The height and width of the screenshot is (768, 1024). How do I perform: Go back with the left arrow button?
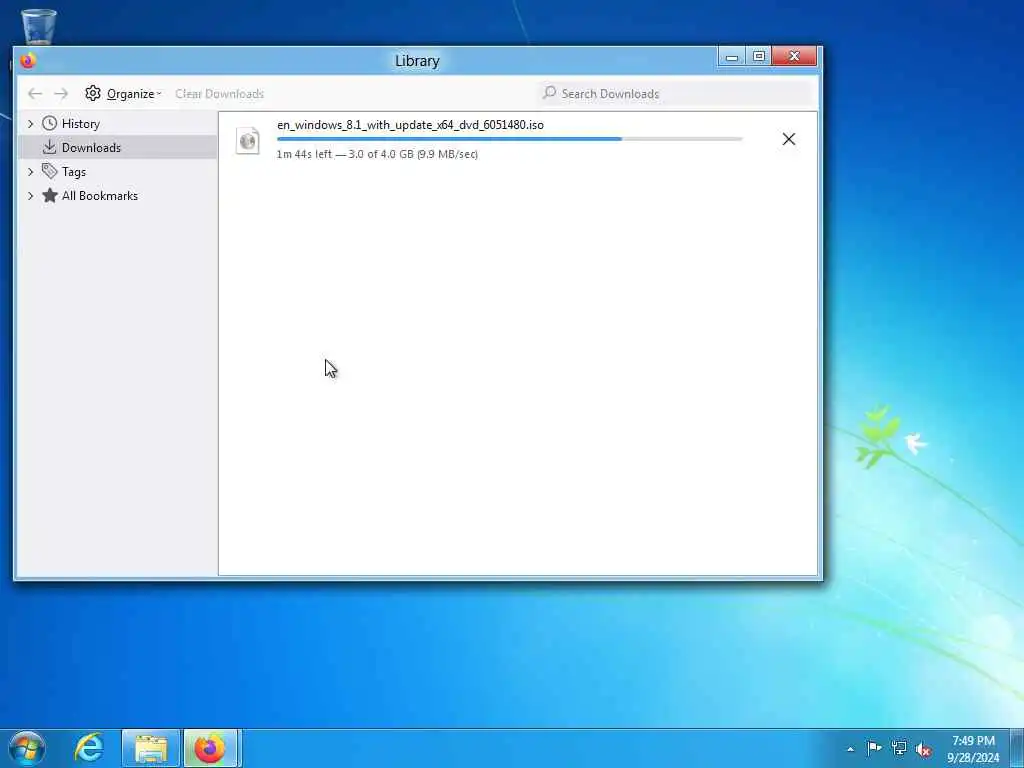(35, 94)
